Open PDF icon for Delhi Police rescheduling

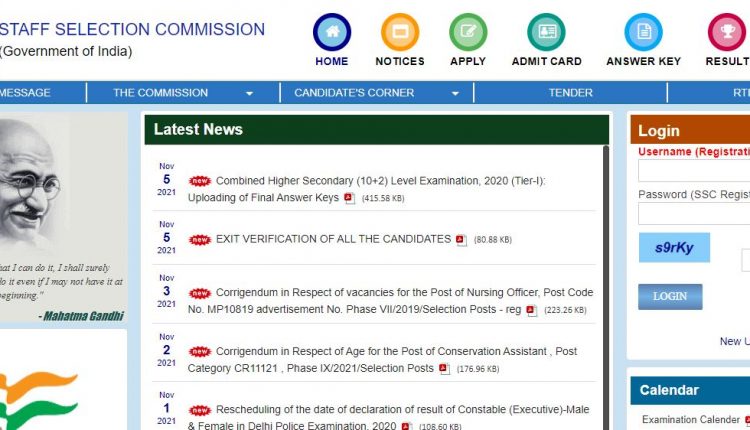(x=407, y=426)
